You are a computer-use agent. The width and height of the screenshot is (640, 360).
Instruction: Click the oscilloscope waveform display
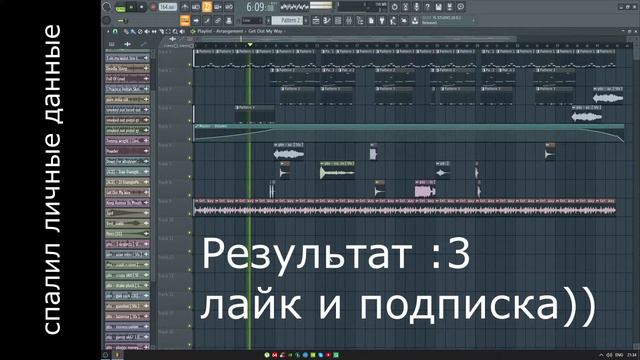(x=294, y=7)
